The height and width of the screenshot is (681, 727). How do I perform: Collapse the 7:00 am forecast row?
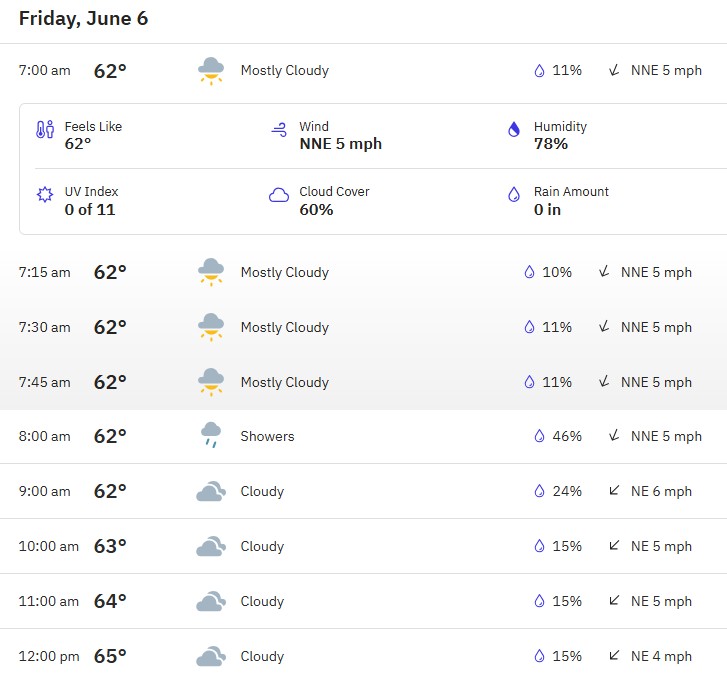click(x=364, y=71)
